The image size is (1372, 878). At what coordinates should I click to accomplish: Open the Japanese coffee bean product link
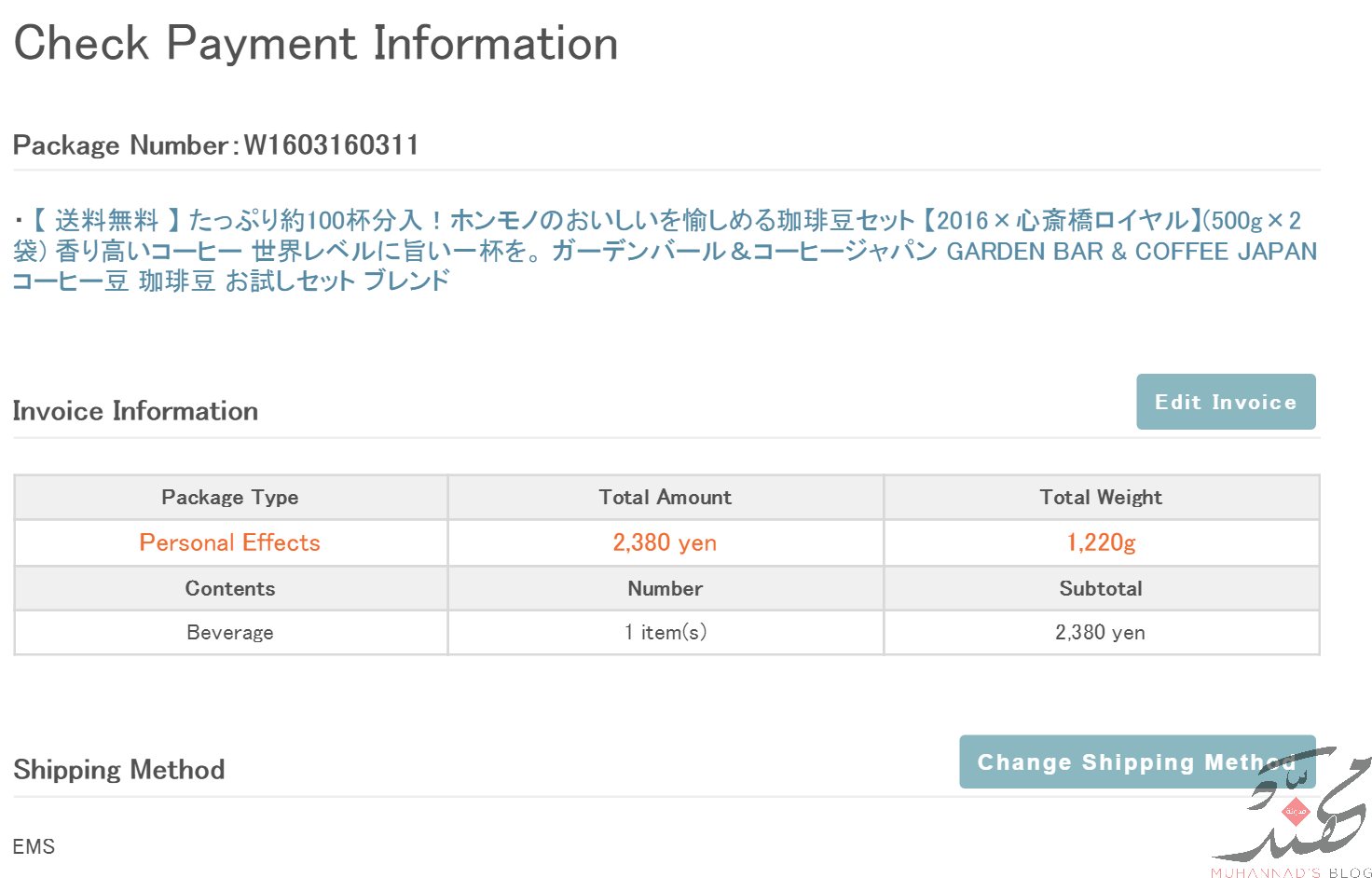pos(664,250)
